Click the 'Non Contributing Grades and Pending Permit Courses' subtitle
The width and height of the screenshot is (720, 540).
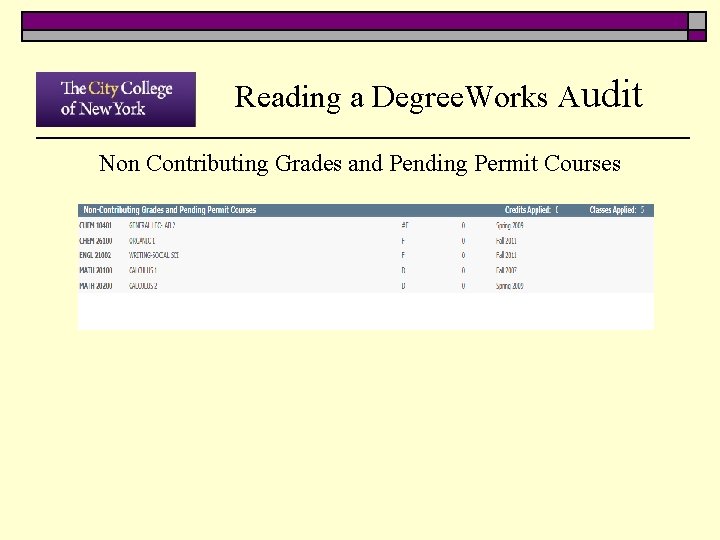point(360,163)
